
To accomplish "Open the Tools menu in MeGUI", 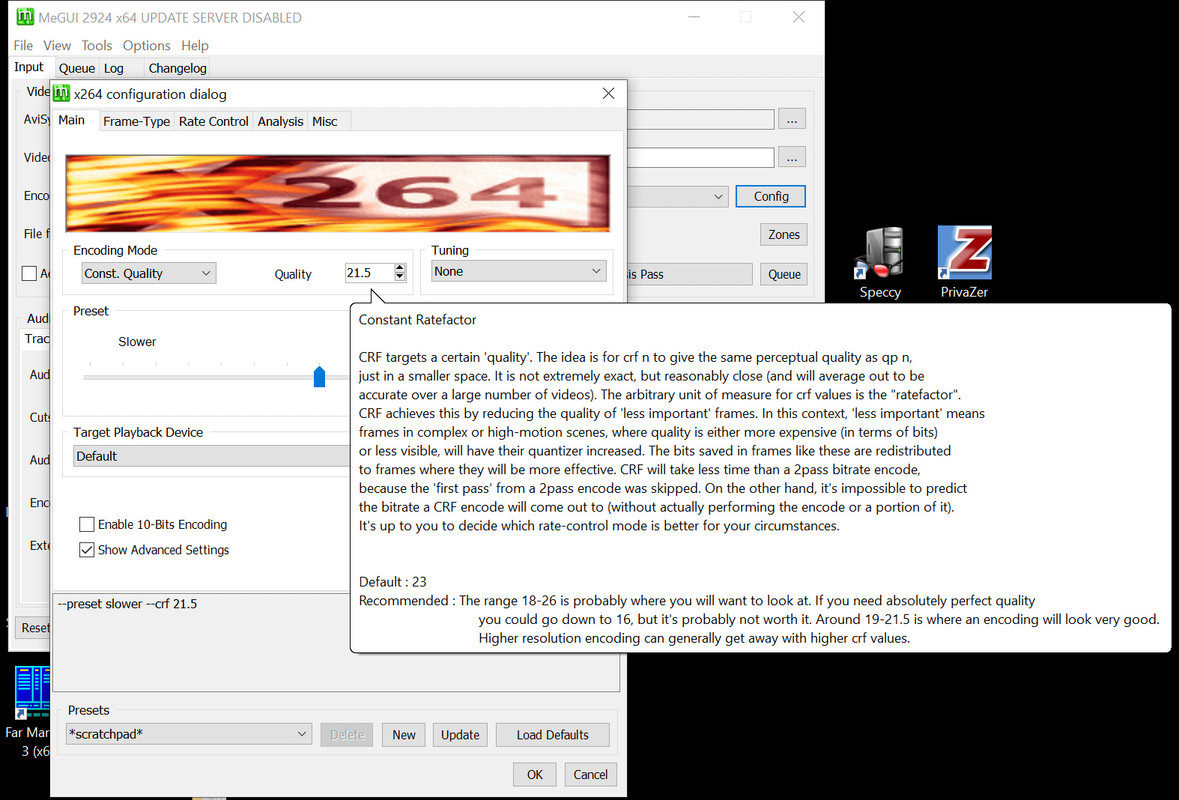I will (97, 45).
